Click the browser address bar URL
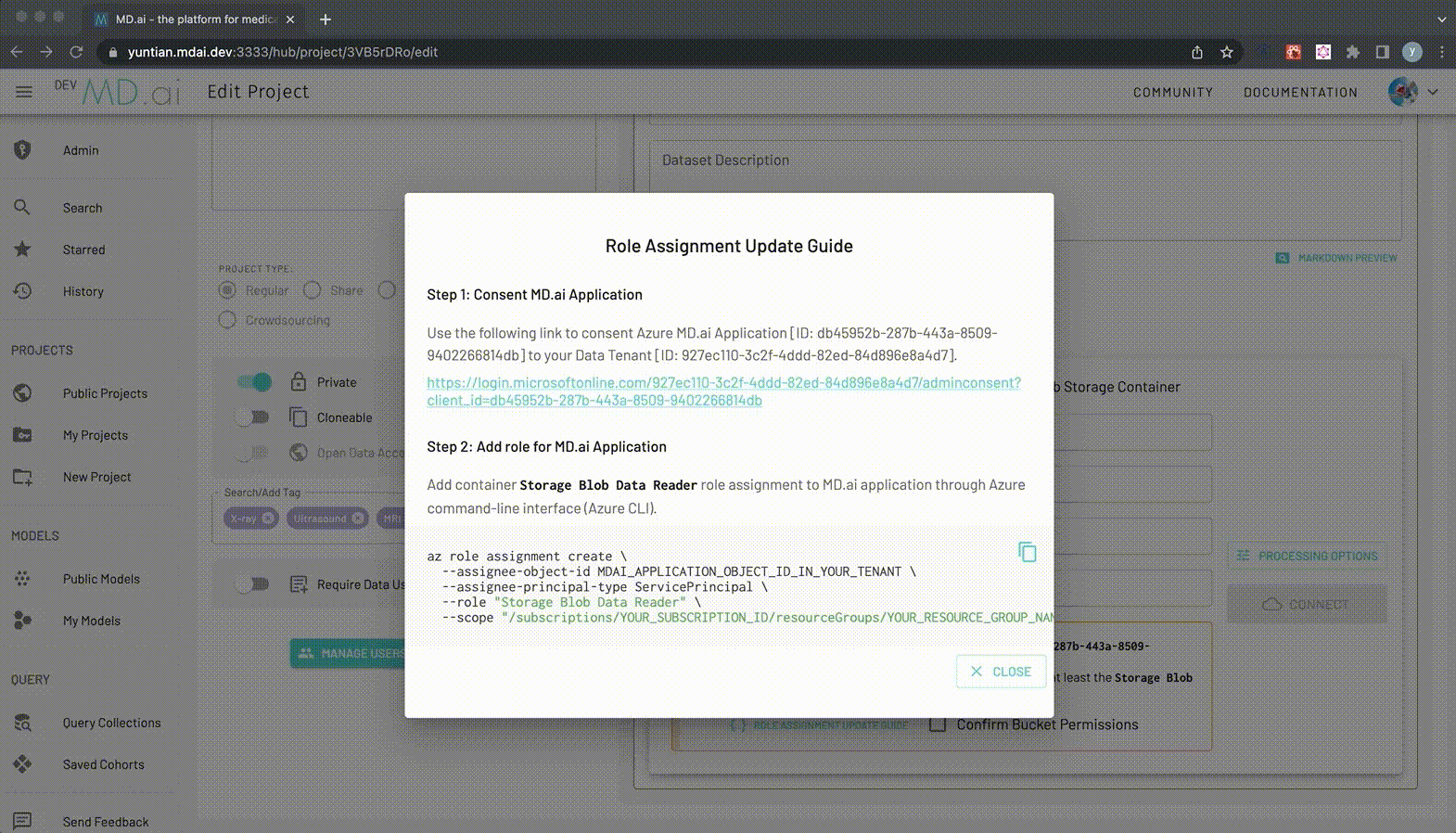Viewport: 1456px width, 833px height. (x=283, y=52)
